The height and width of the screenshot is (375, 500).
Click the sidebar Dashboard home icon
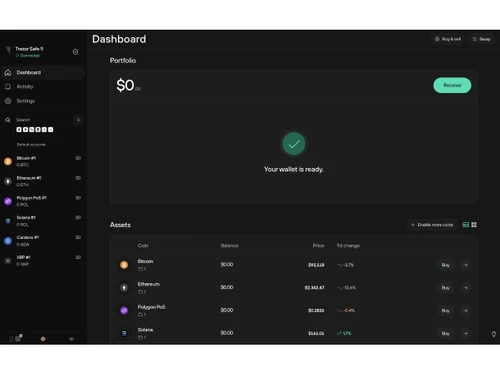point(8,73)
